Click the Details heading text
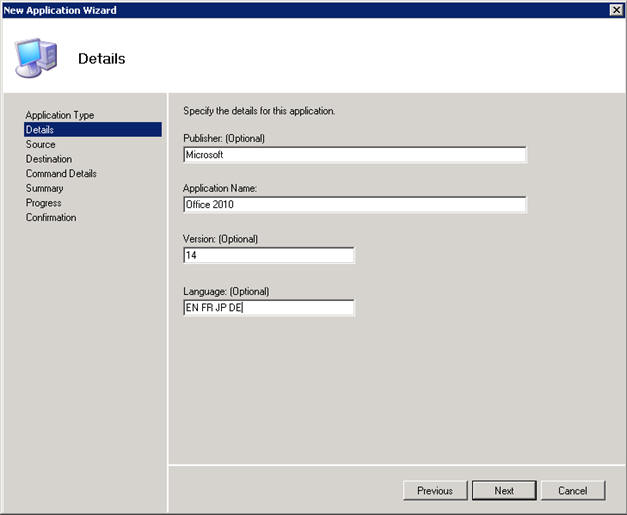This screenshot has width=627, height=515. [x=102, y=59]
